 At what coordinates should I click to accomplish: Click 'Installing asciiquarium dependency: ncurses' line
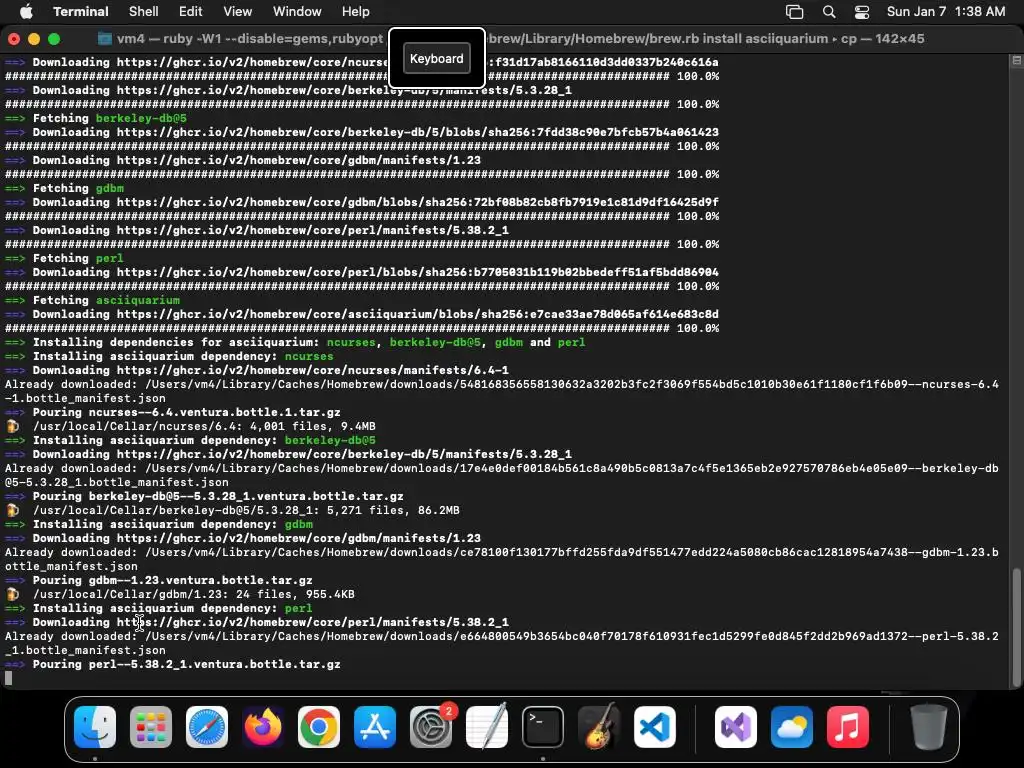(x=169, y=356)
